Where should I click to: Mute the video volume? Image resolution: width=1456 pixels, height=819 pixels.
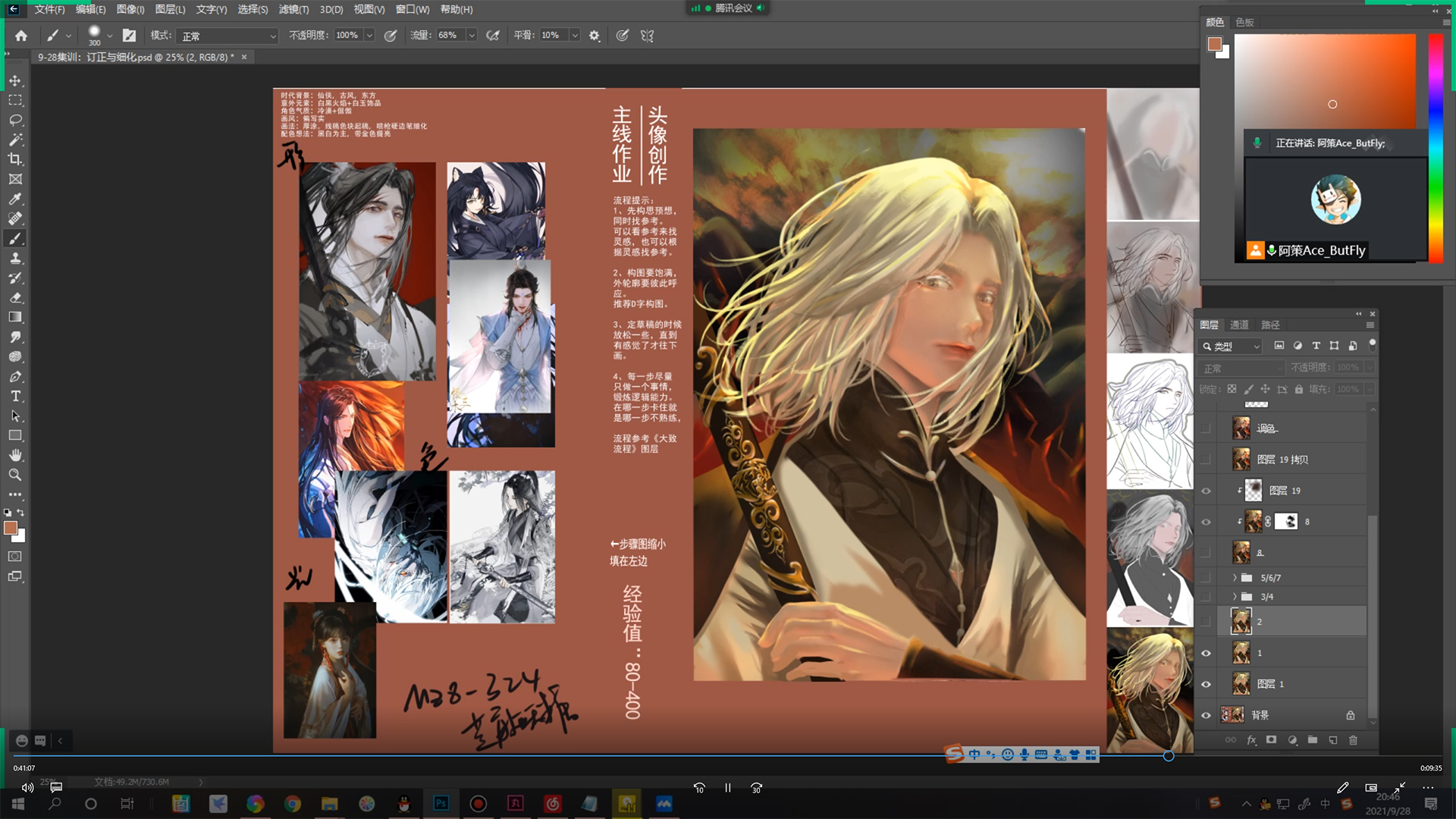[27, 788]
